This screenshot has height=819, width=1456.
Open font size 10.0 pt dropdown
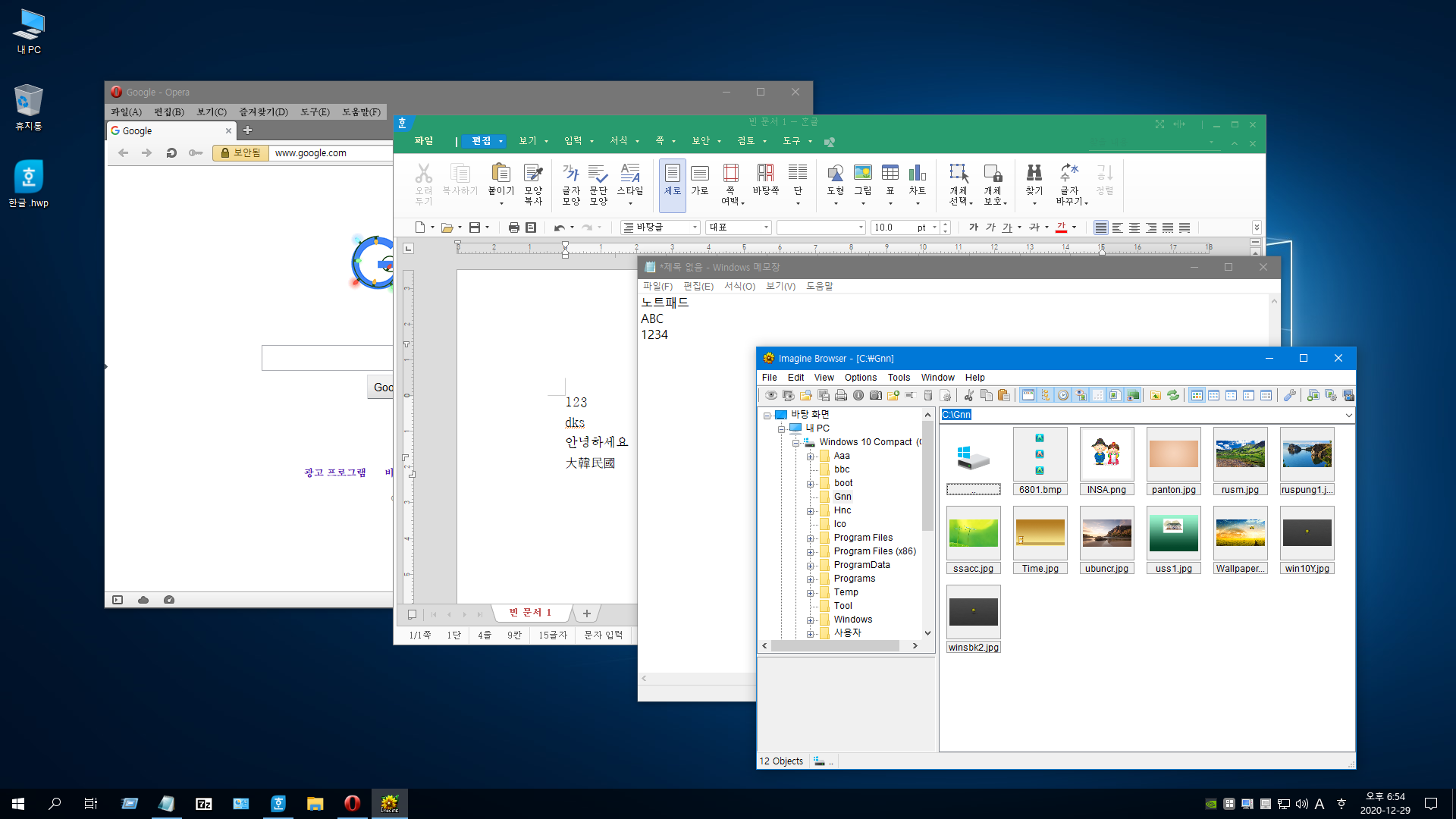tap(934, 227)
